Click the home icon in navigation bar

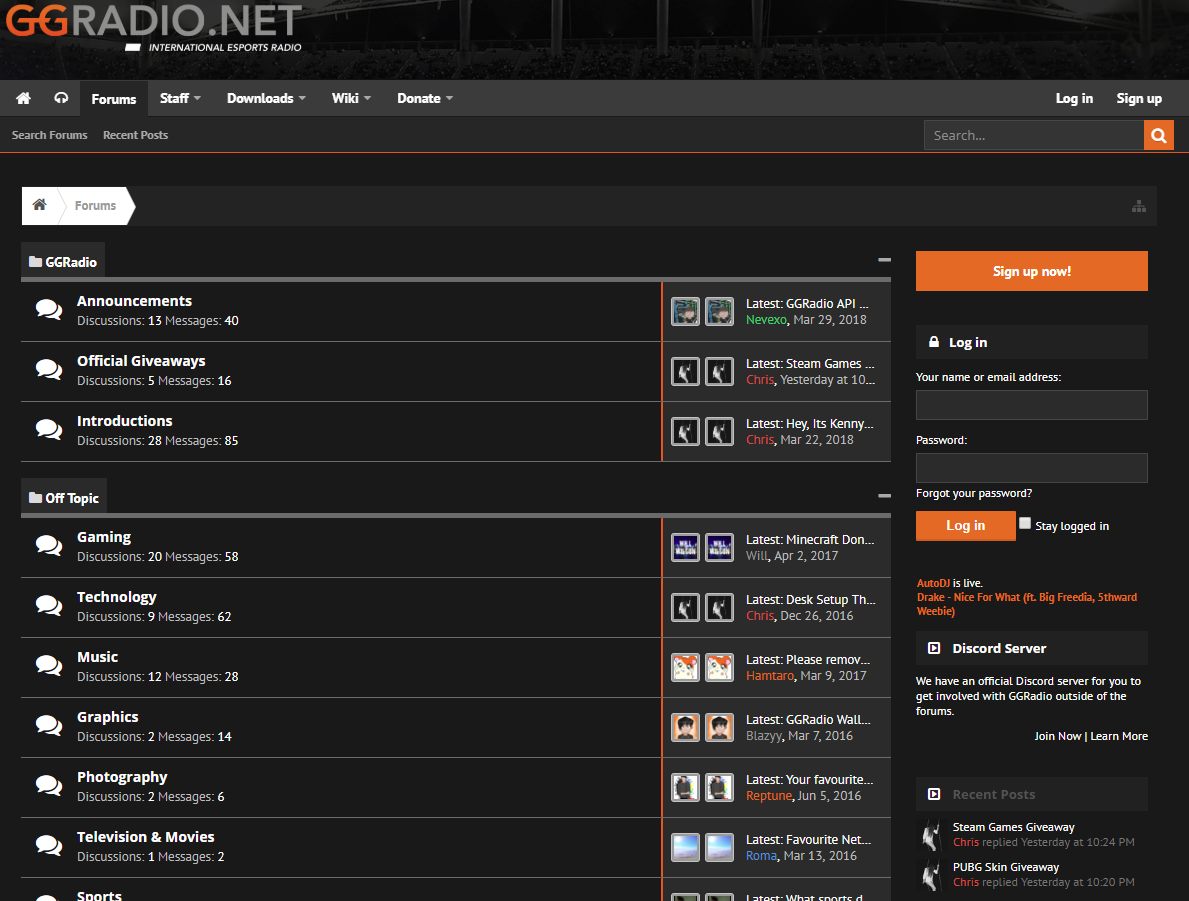click(24, 98)
